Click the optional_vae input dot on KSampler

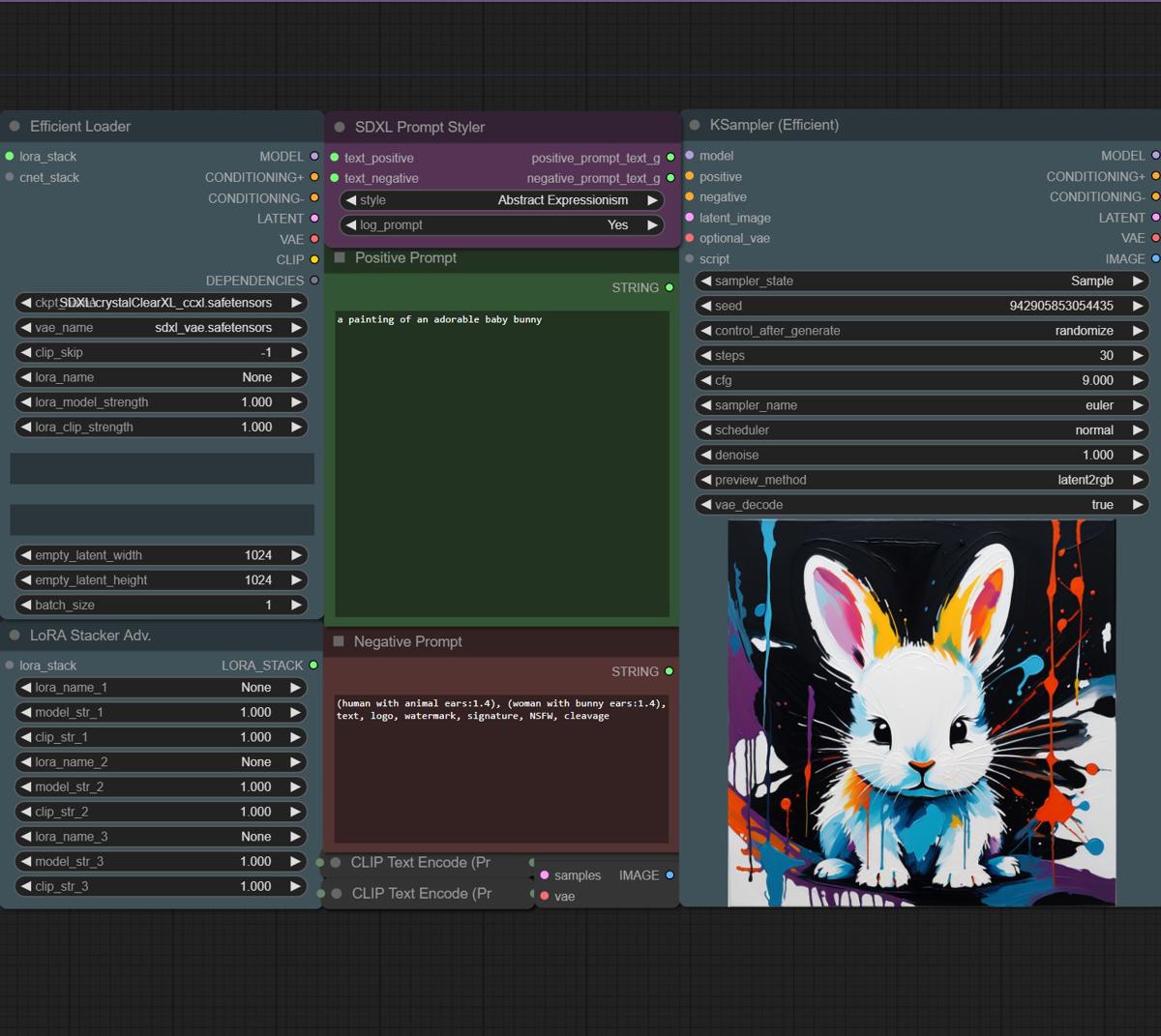coord(689,238)
